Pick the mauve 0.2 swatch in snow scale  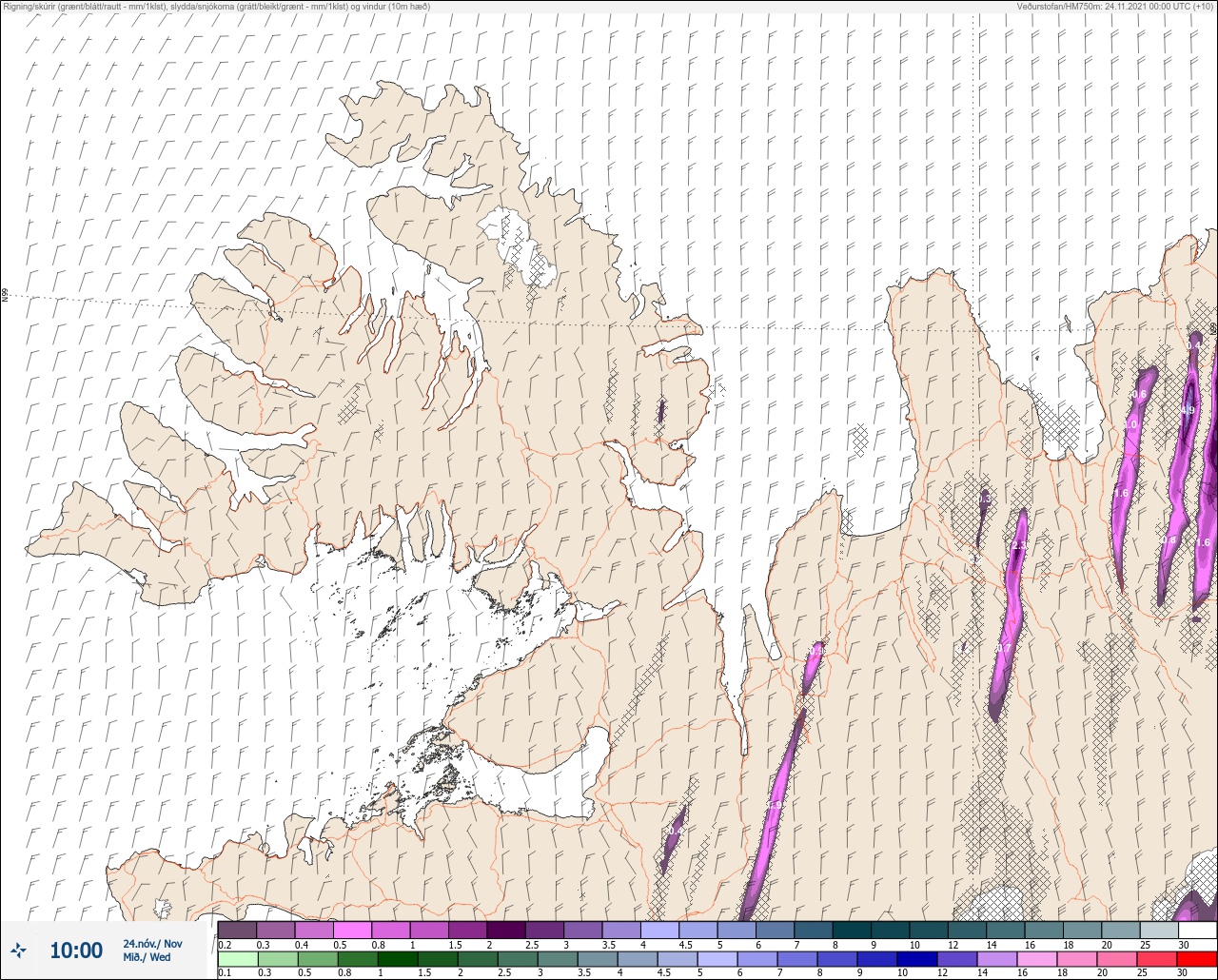coord(237,930)
